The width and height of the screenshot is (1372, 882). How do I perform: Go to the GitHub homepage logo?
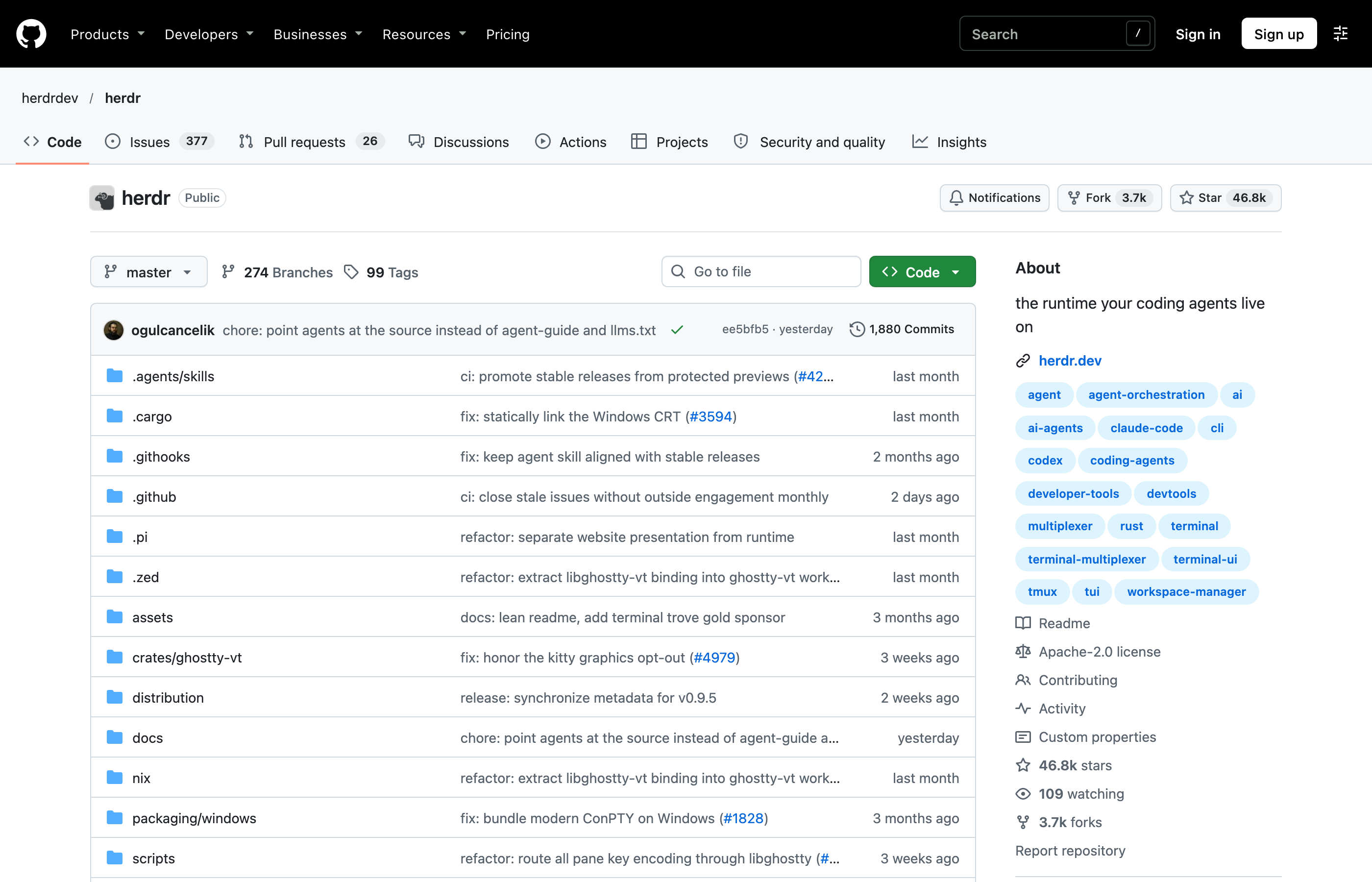(x=31, y=34)
